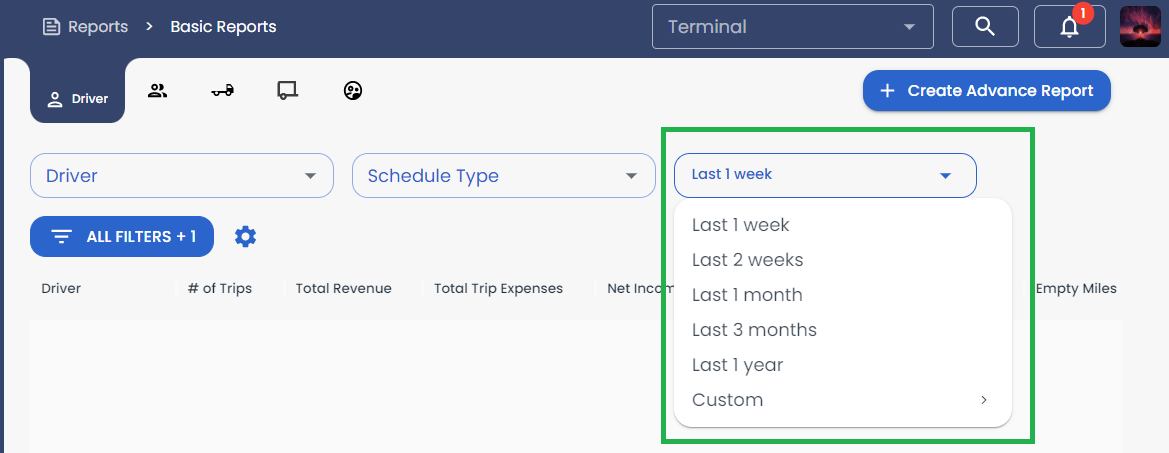Click the Reports document icon in breadcrumb
The width and height of the screenshot is (1169, 453).
(x=52, y=27)
